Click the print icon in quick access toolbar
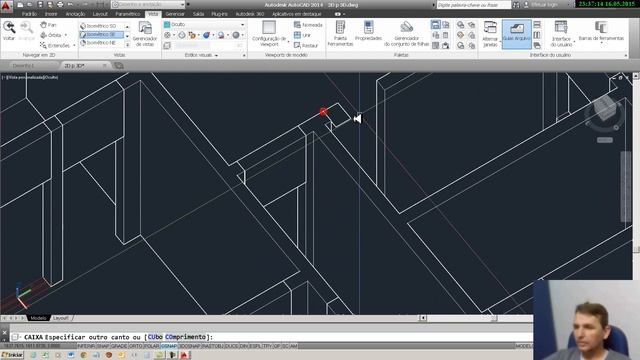Screen dimensions: 640x360 tap(60, 4)
